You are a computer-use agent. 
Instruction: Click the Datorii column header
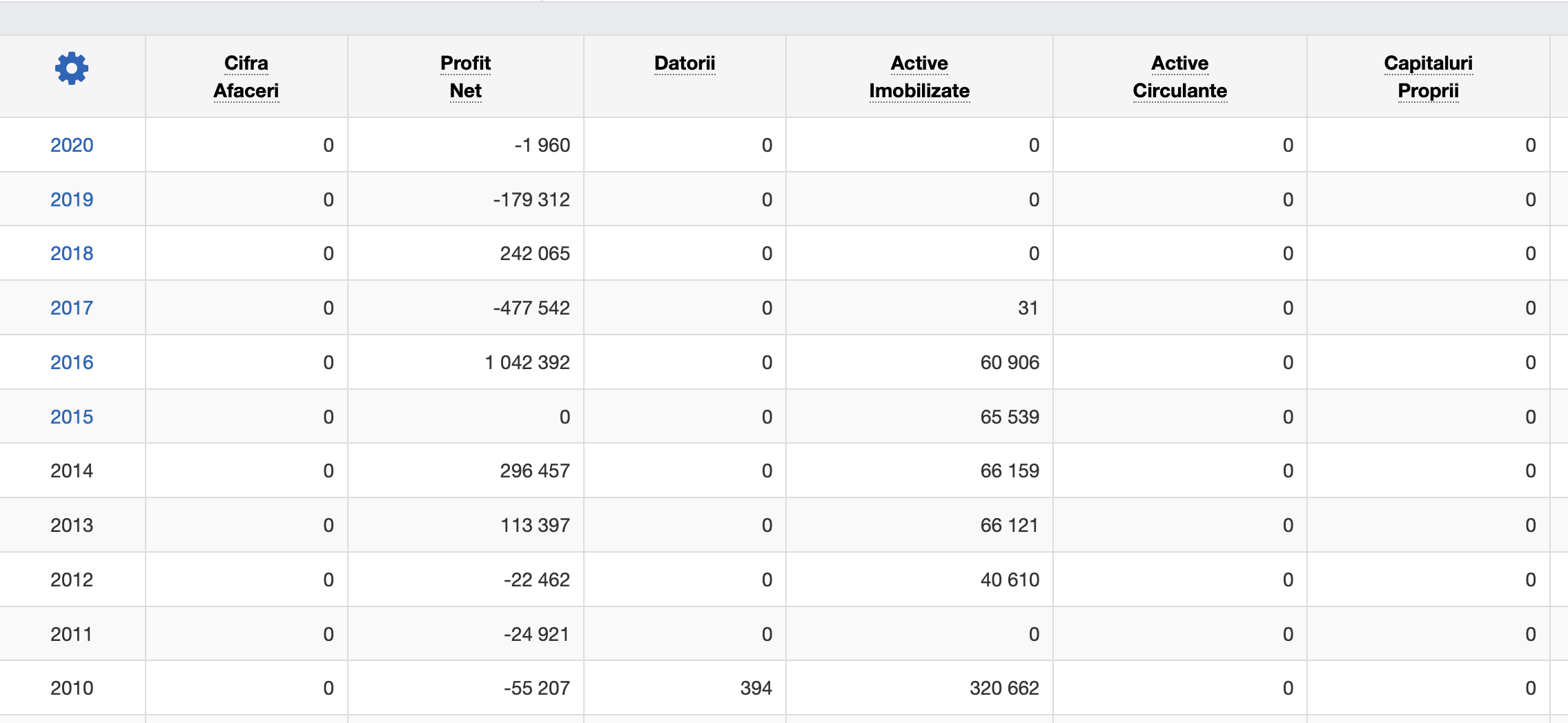685,63
